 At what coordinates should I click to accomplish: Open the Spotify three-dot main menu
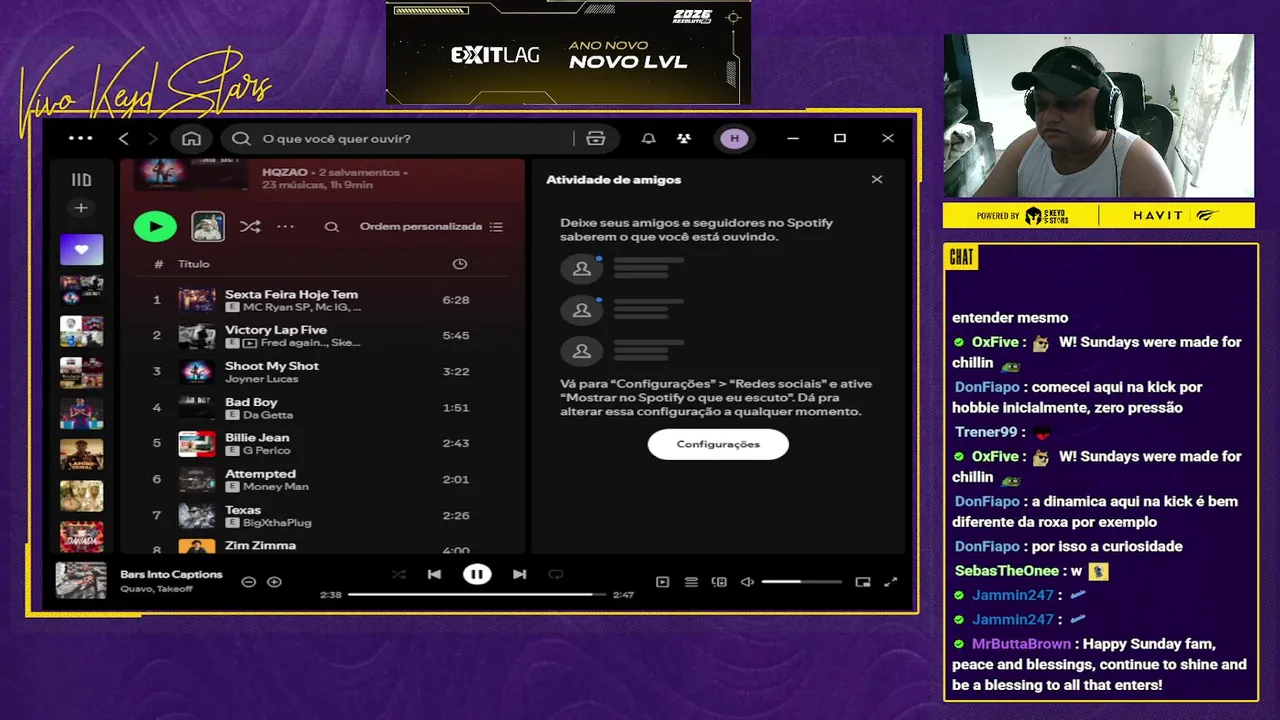pyautogui.click(x=80, y=138)
